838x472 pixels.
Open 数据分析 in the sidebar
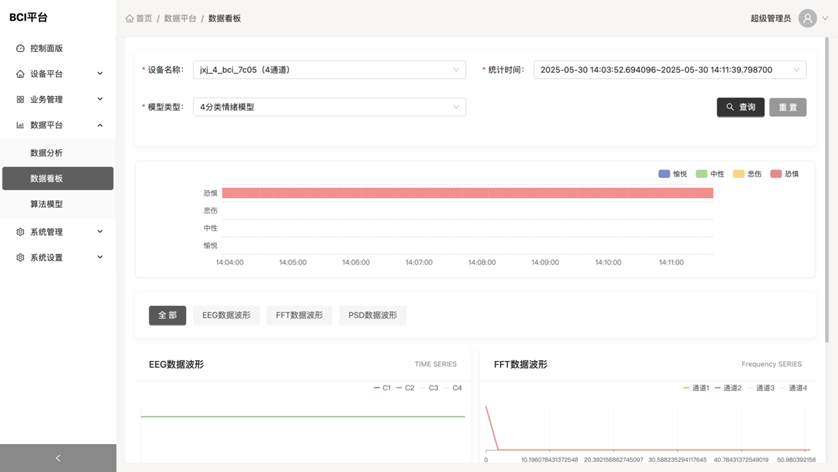pos(46,153)
